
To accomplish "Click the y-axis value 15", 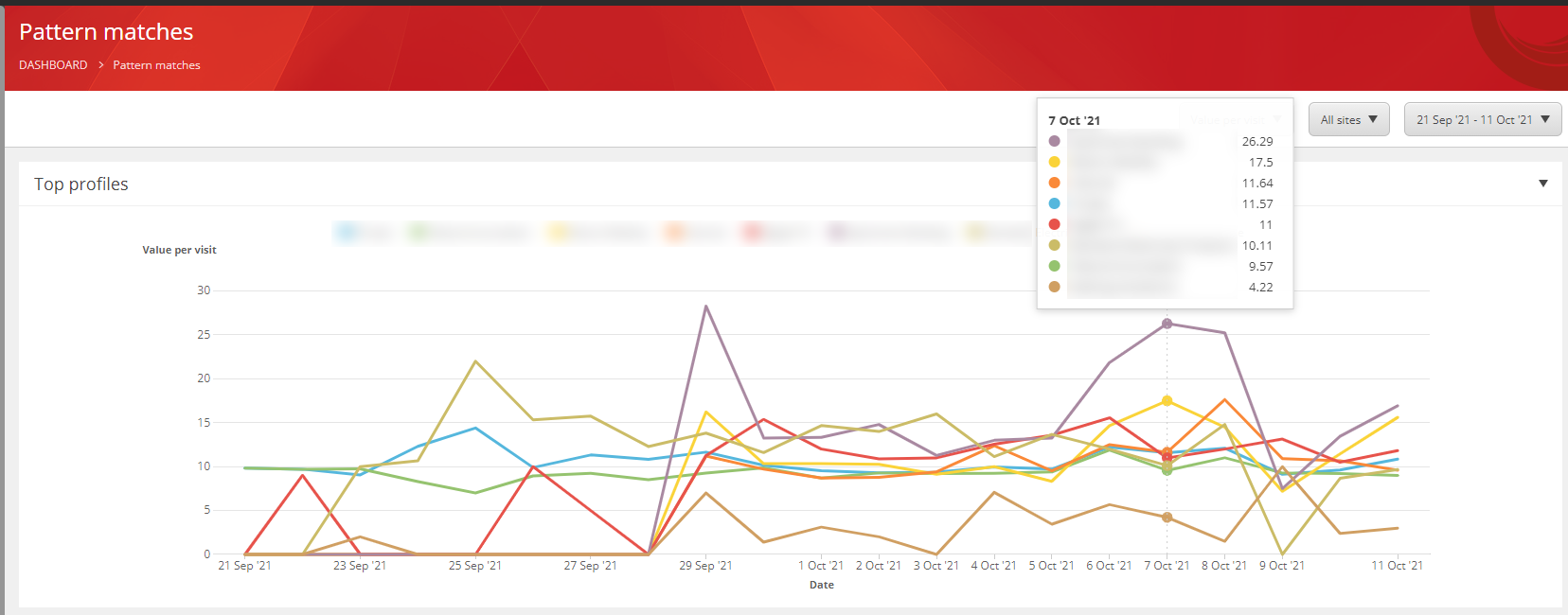I will point(204,422).
